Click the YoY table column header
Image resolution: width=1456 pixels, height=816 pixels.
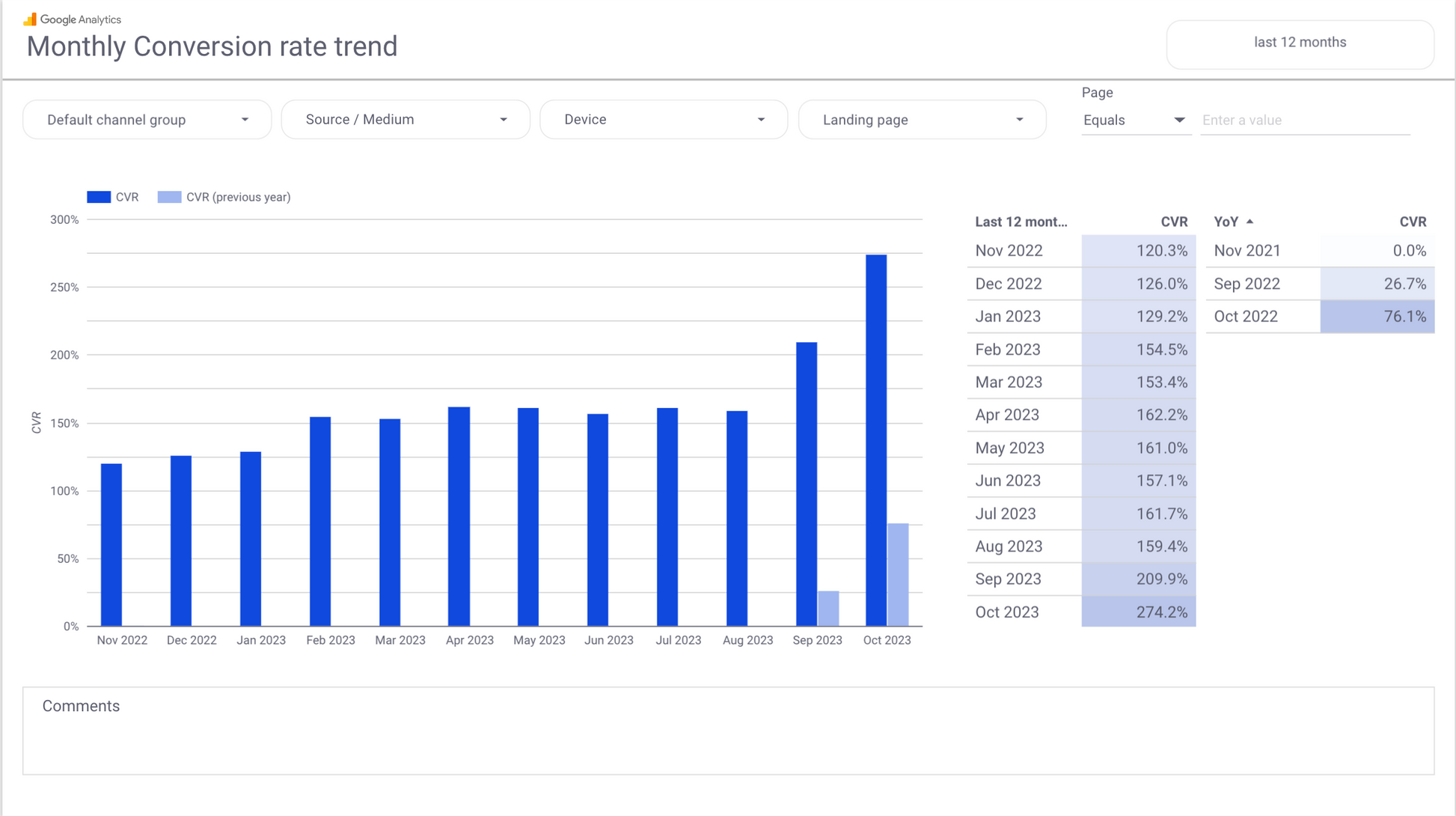(1226, 222)
